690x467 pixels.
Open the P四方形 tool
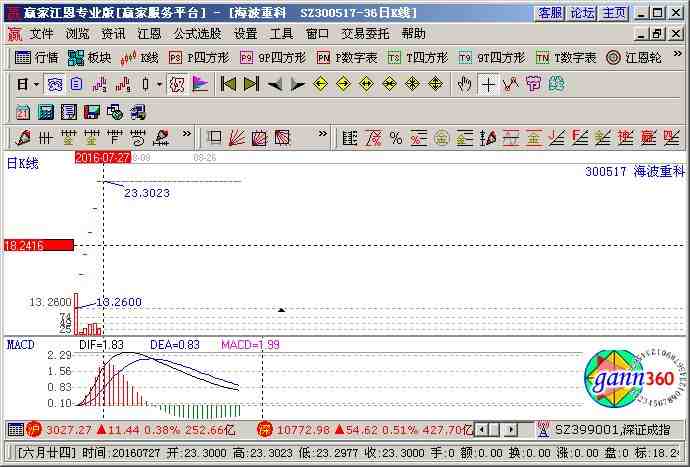click(x=199, y=58)
